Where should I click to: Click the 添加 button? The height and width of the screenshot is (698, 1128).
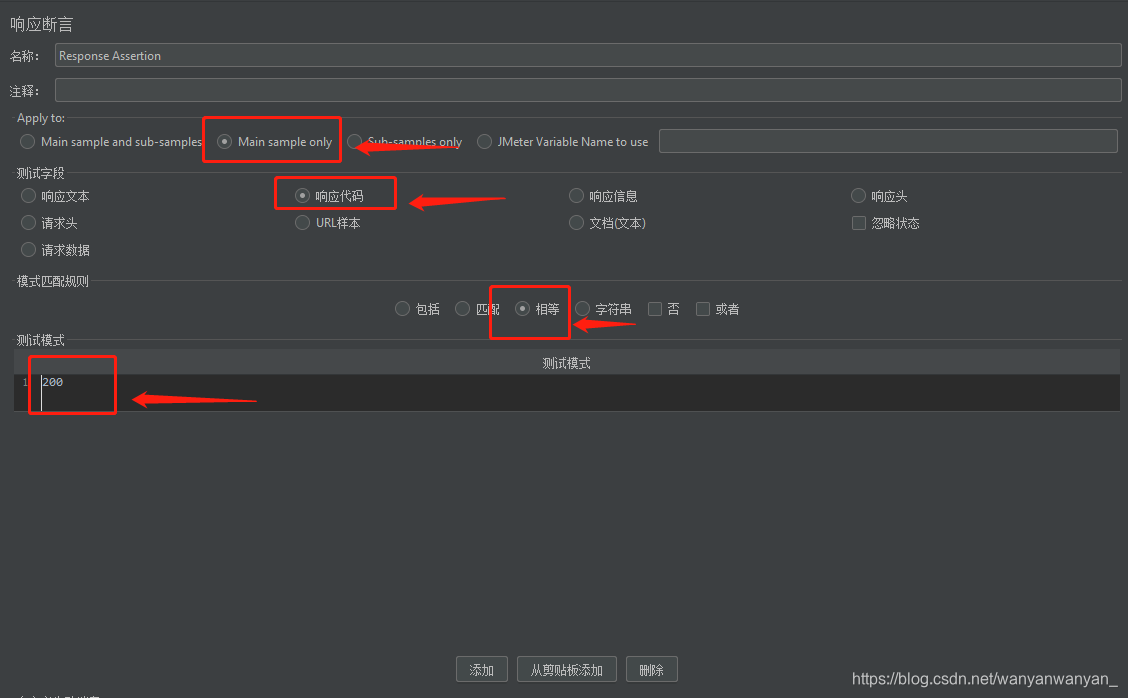point(481,669)
